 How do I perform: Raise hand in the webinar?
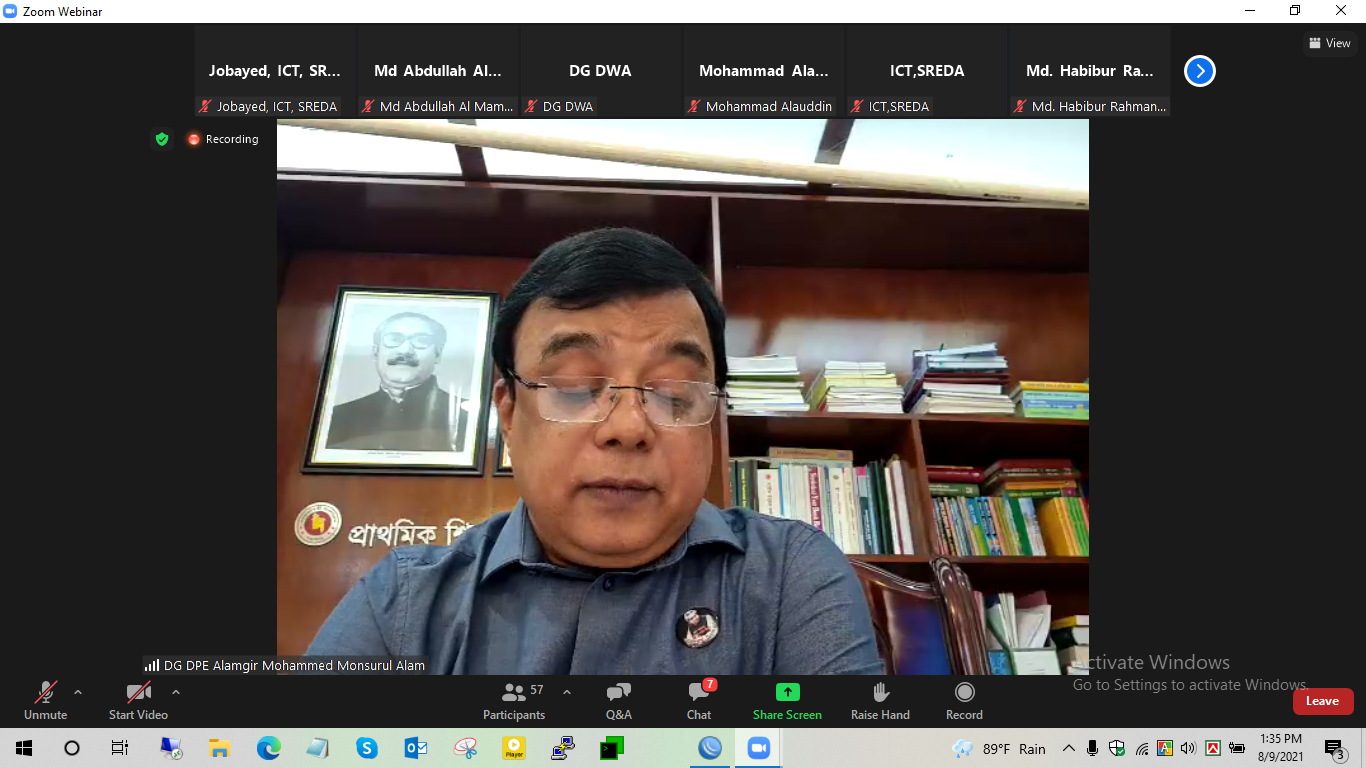880,700
